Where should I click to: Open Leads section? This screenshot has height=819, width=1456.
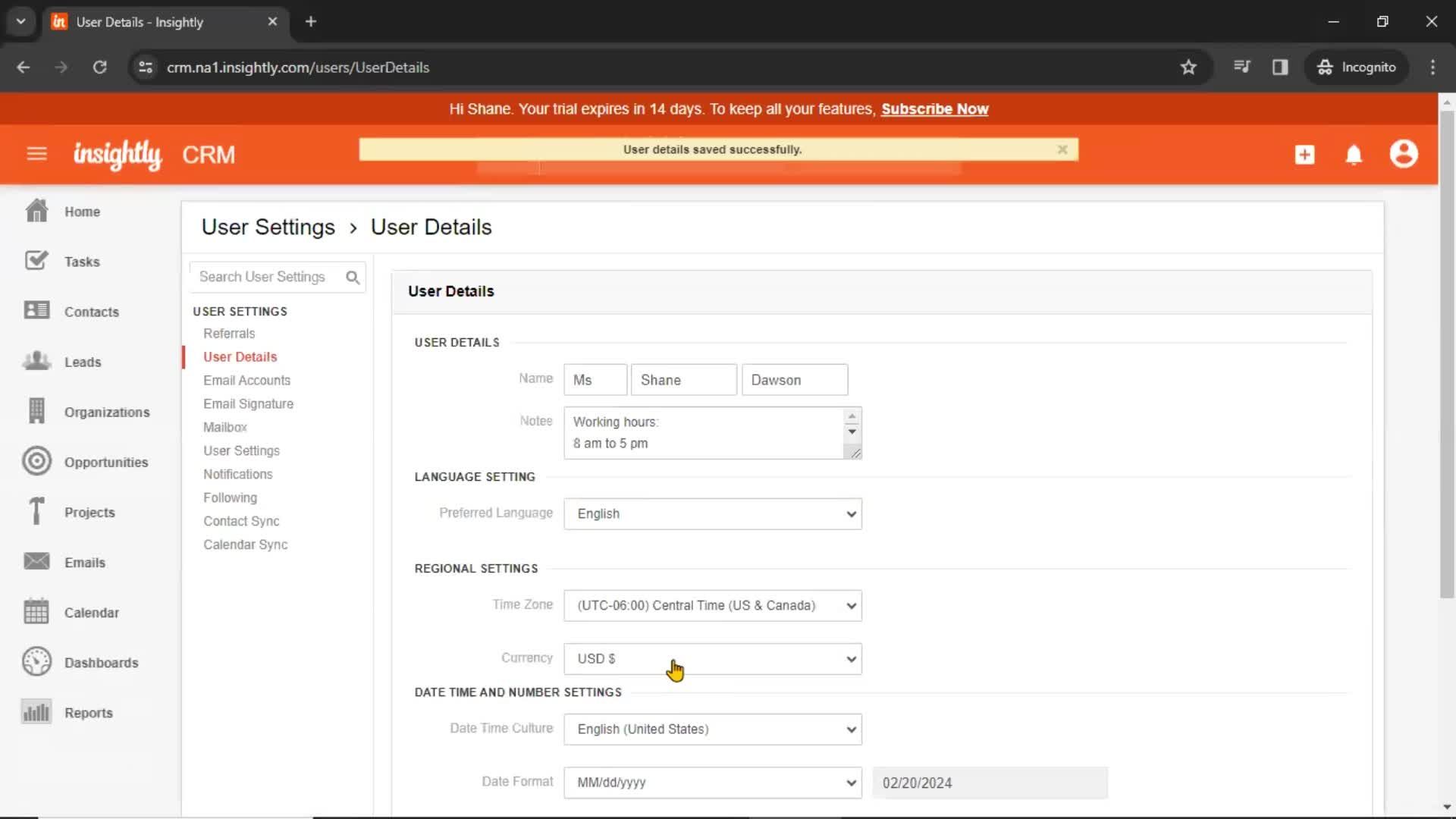coord(83,361)
